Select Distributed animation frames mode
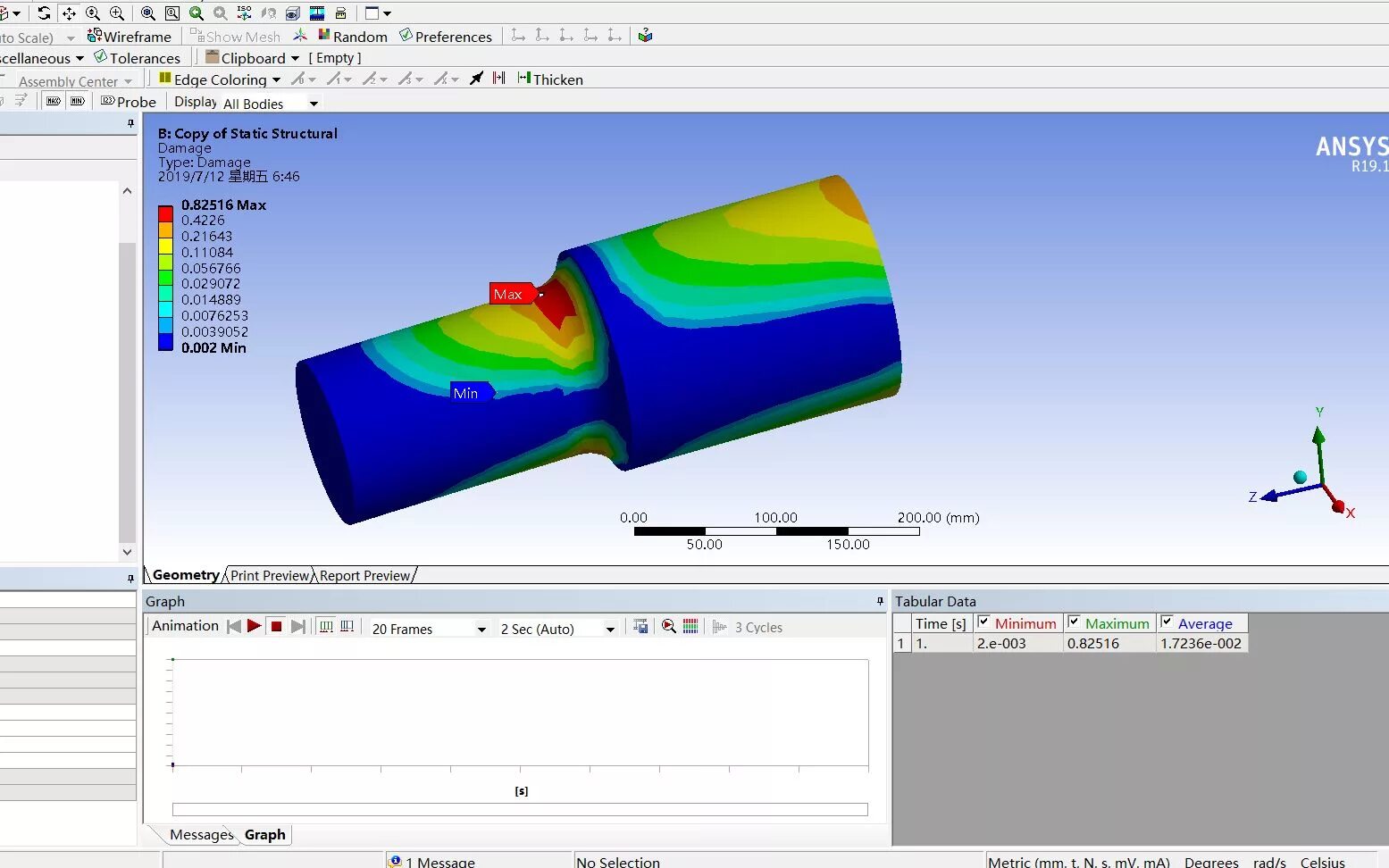The image size is (1389, 868). click(326, 627)
